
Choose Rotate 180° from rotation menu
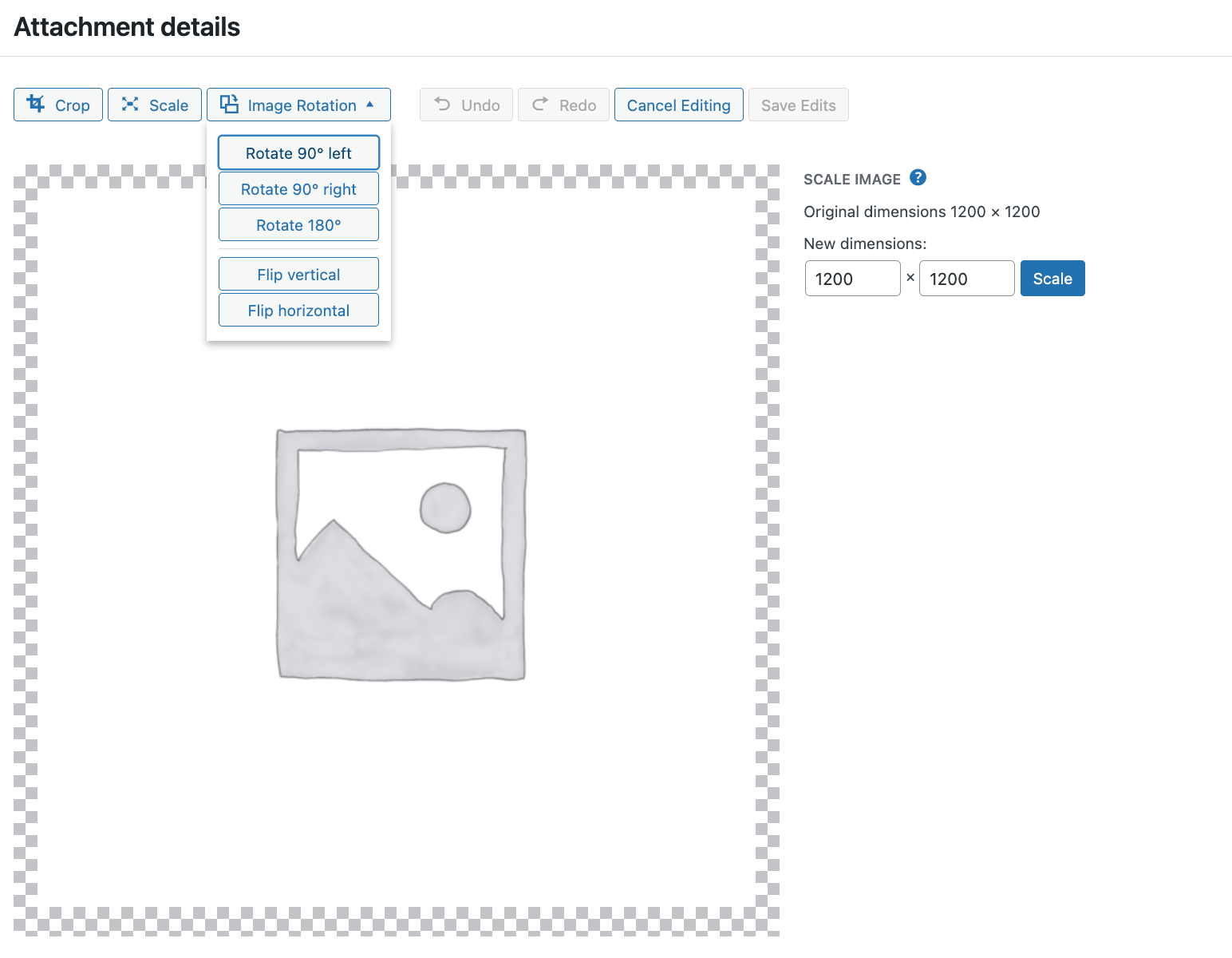point(298,224)
